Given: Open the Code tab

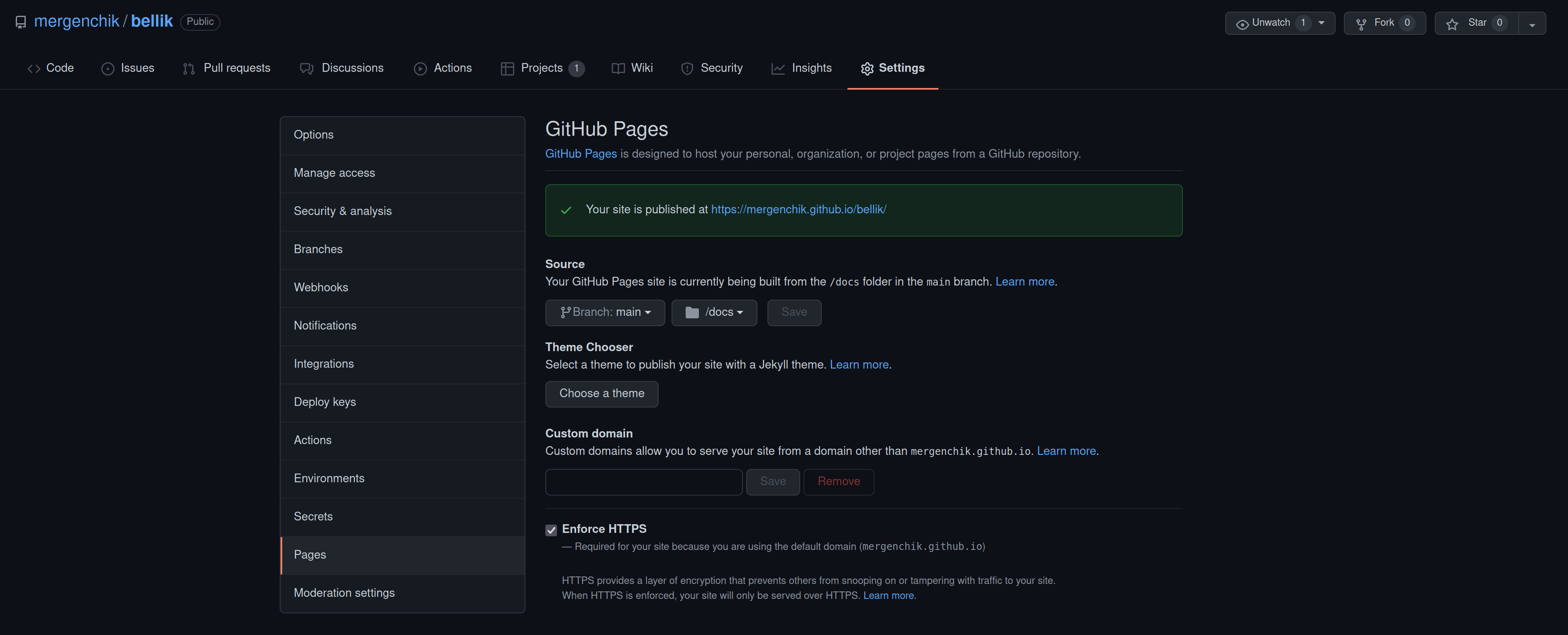Looking at the screenshot, I should [51, 68].
